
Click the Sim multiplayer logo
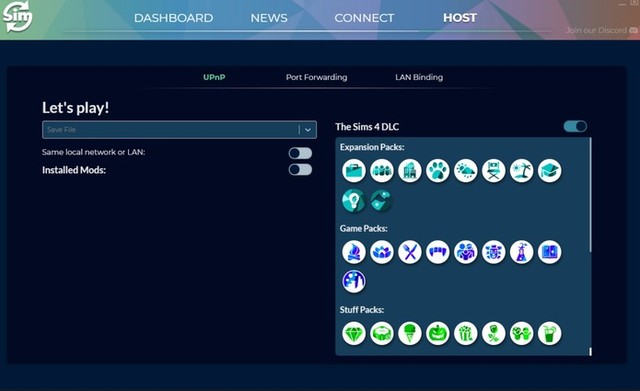tap(17, 17)
